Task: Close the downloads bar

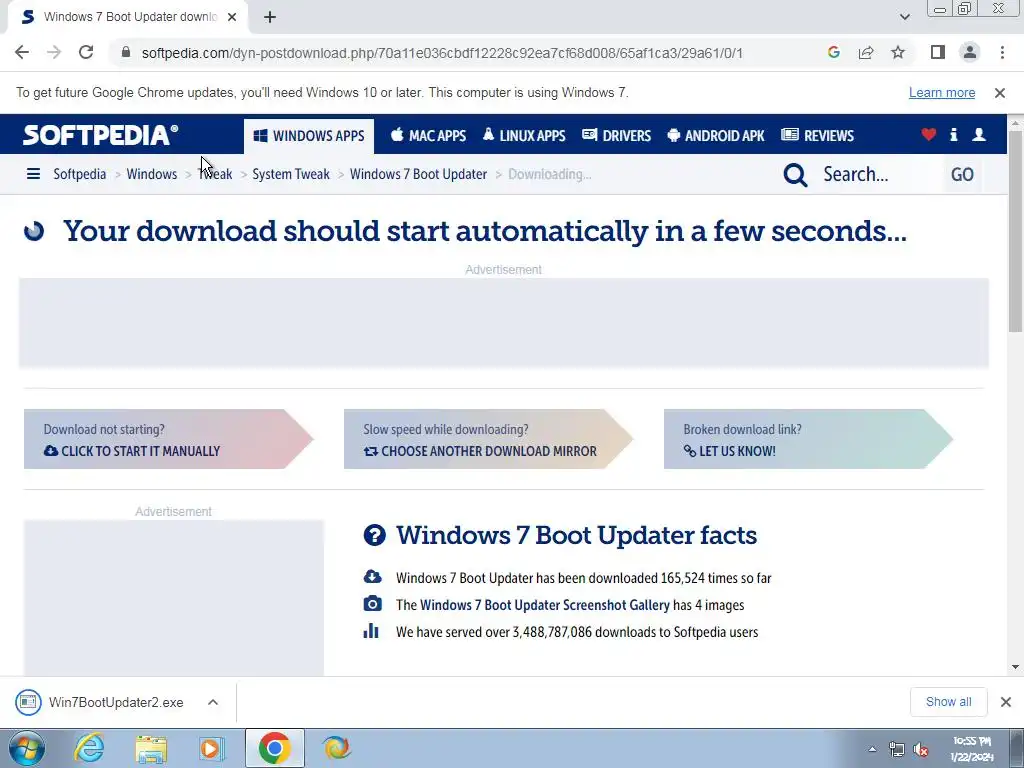Action: point(1006,702)
